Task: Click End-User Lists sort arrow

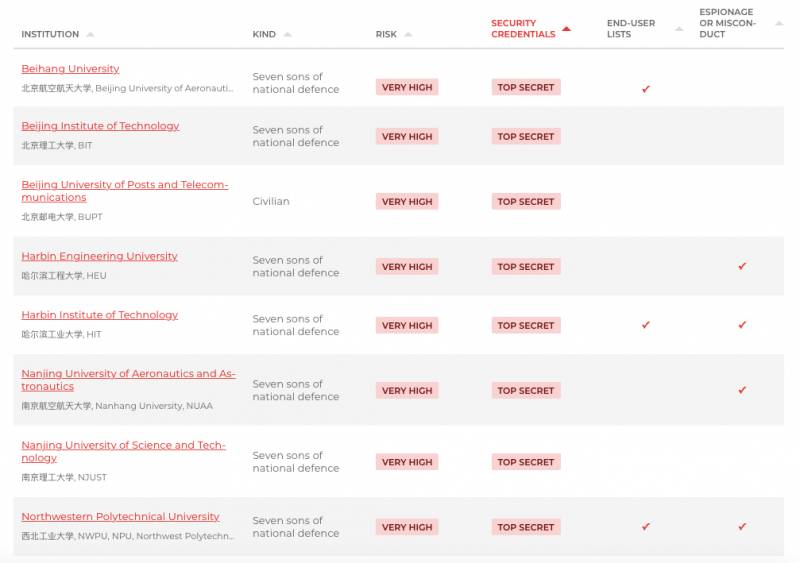Action: click(x=679, y=29)
